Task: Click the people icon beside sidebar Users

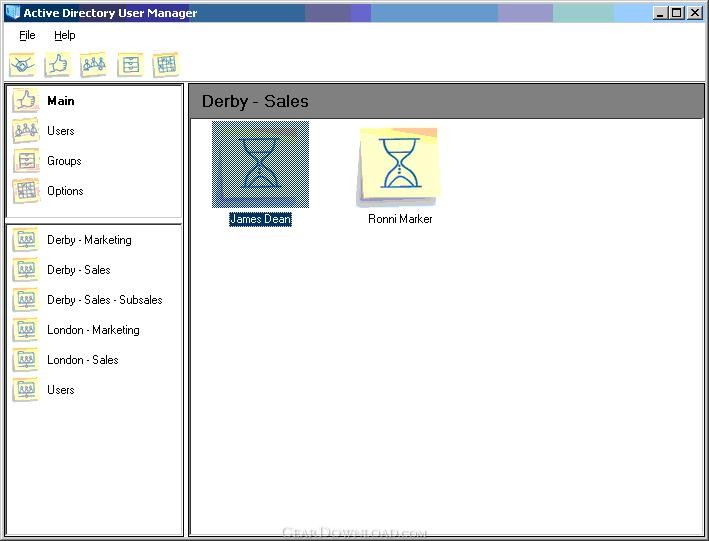Action: coord(26,131)
